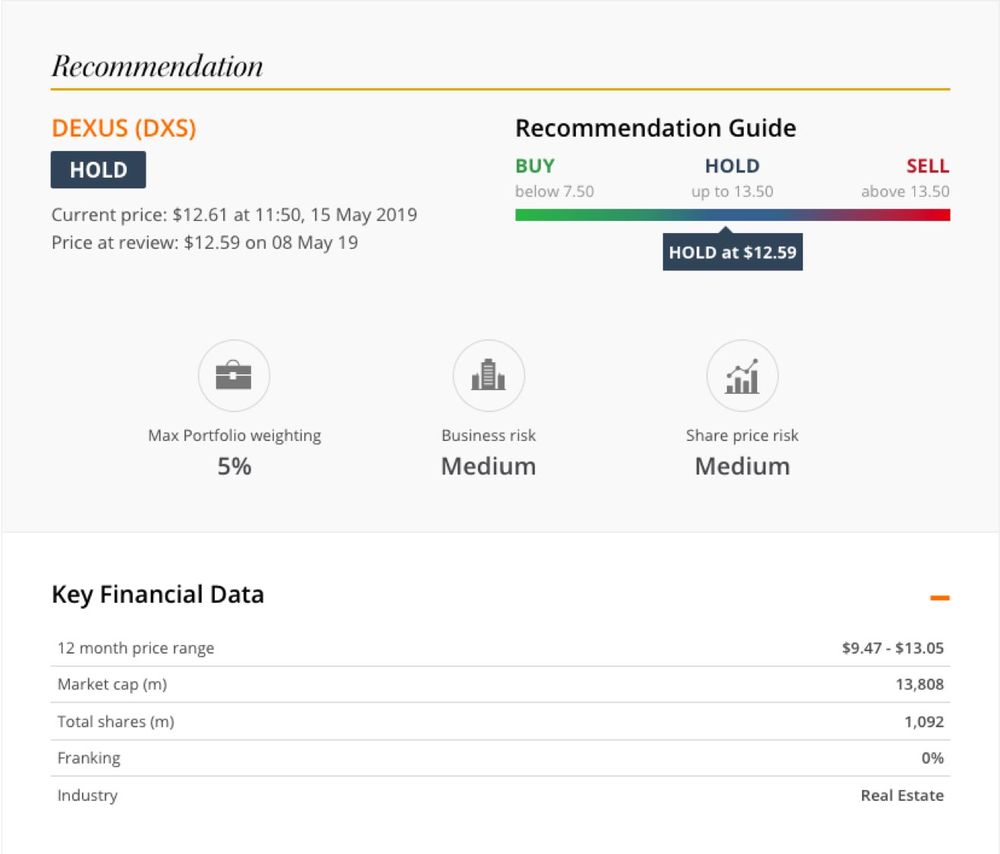Click the dark HOLD badge under DEXUS
This screenshot has height=854, width=1000.
(98, 170)
